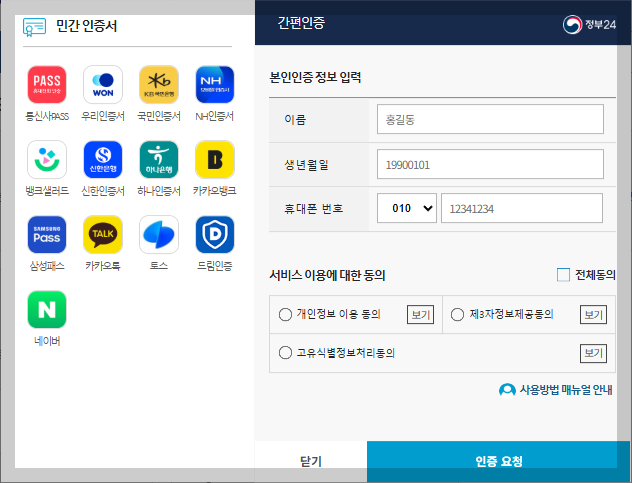Viewport: 632px width, 483px height.
Task: Click the 본인인증 정보 입력 heading
Action: [x=315, y=77]
